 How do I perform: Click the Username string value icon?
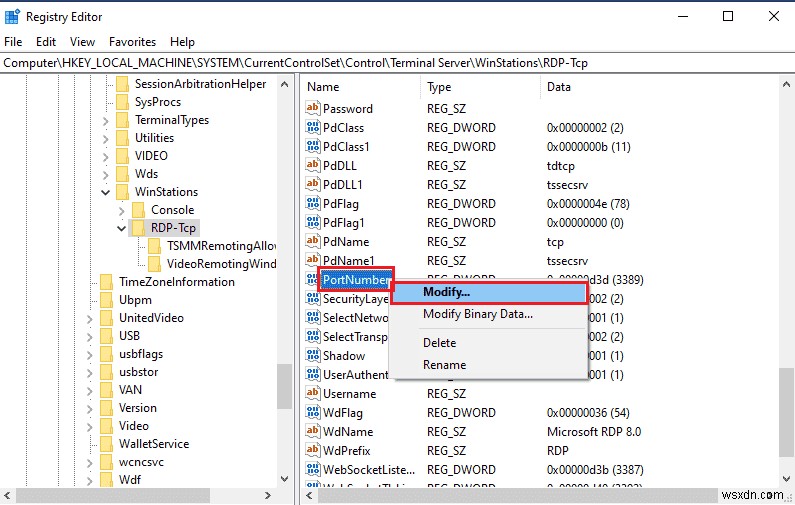312,393
